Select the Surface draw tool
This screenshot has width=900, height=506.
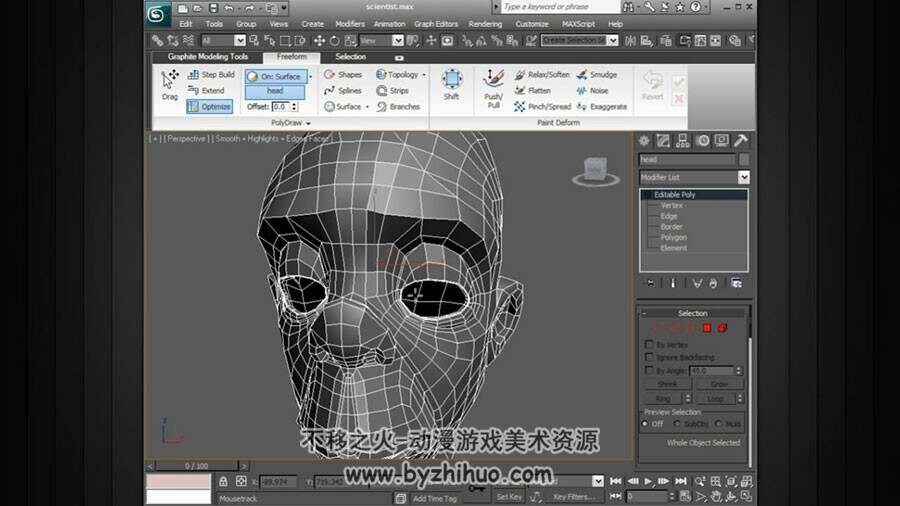point(343,107)
